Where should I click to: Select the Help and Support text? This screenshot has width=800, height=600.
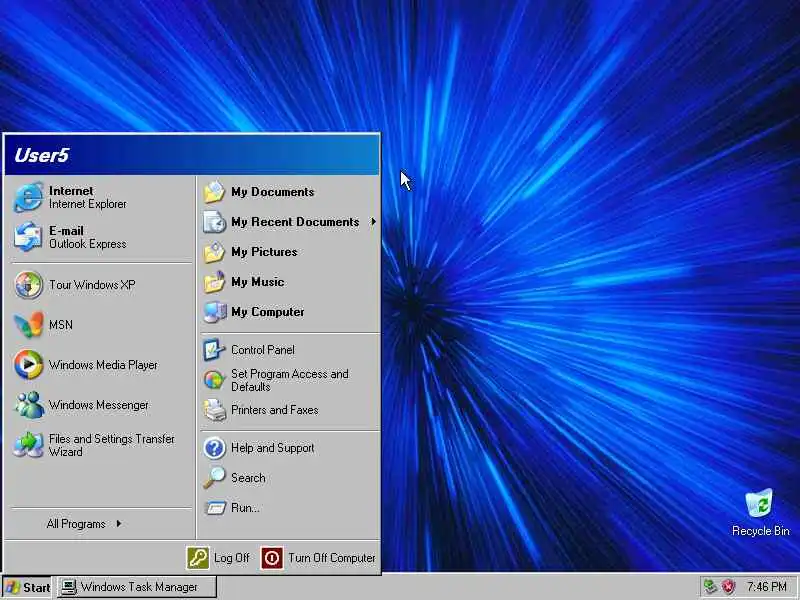coord(273,448)
